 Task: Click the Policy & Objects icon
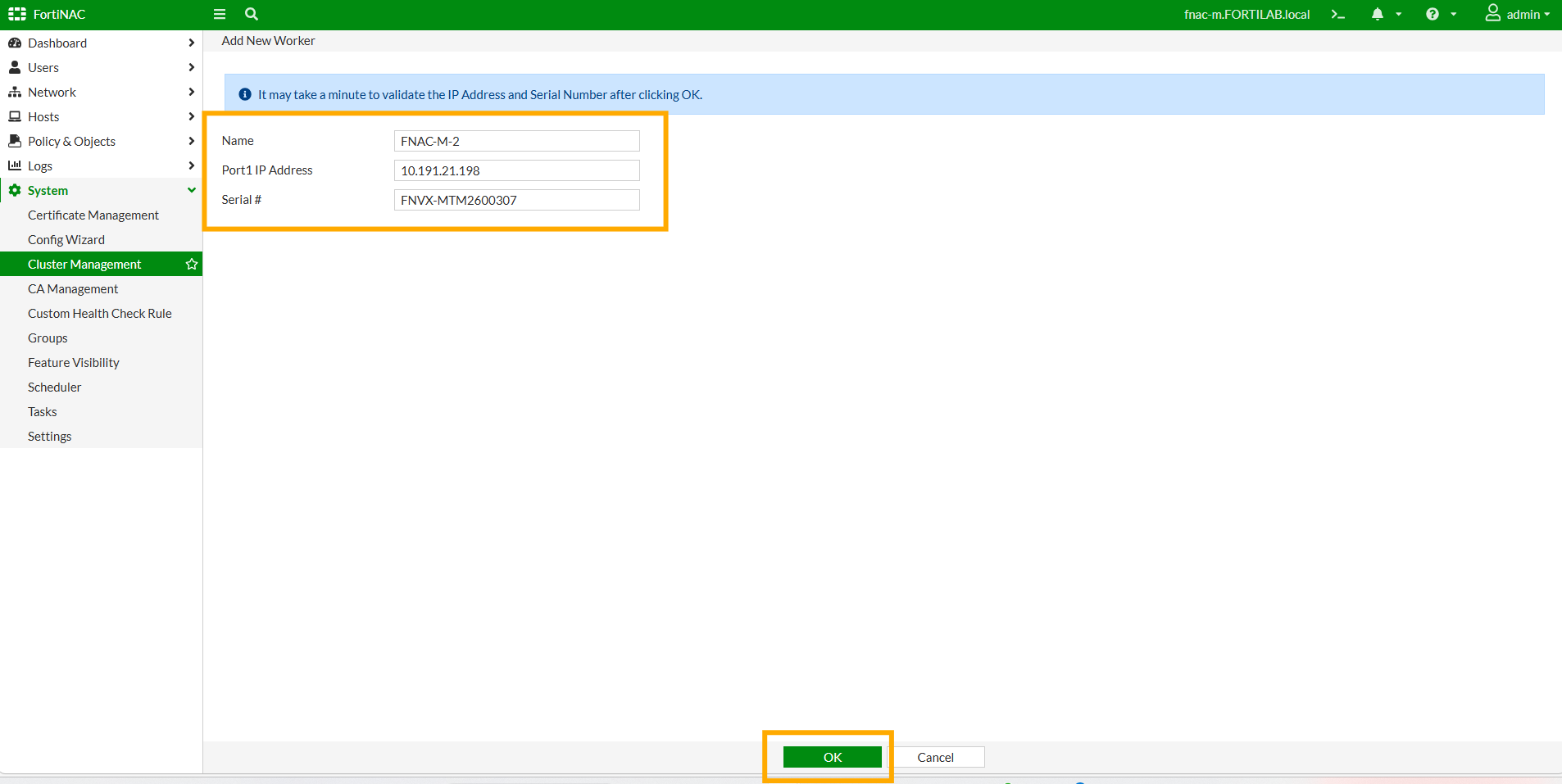coord(15,141)
